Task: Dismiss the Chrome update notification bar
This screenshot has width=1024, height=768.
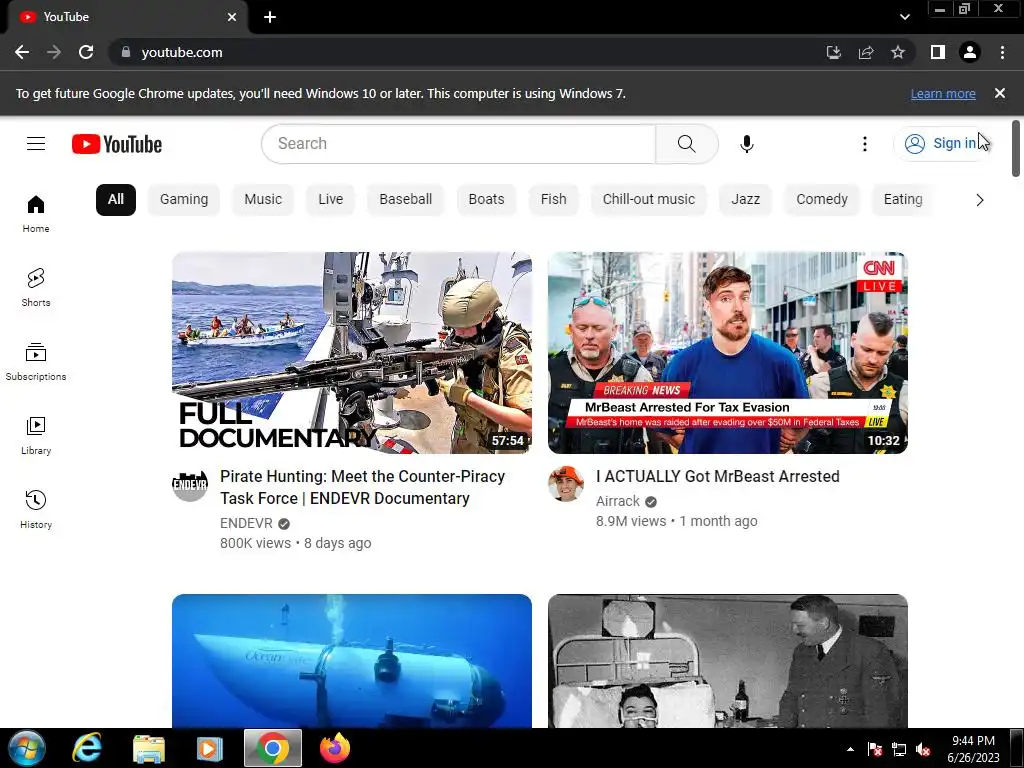Action: point(1000,93)
